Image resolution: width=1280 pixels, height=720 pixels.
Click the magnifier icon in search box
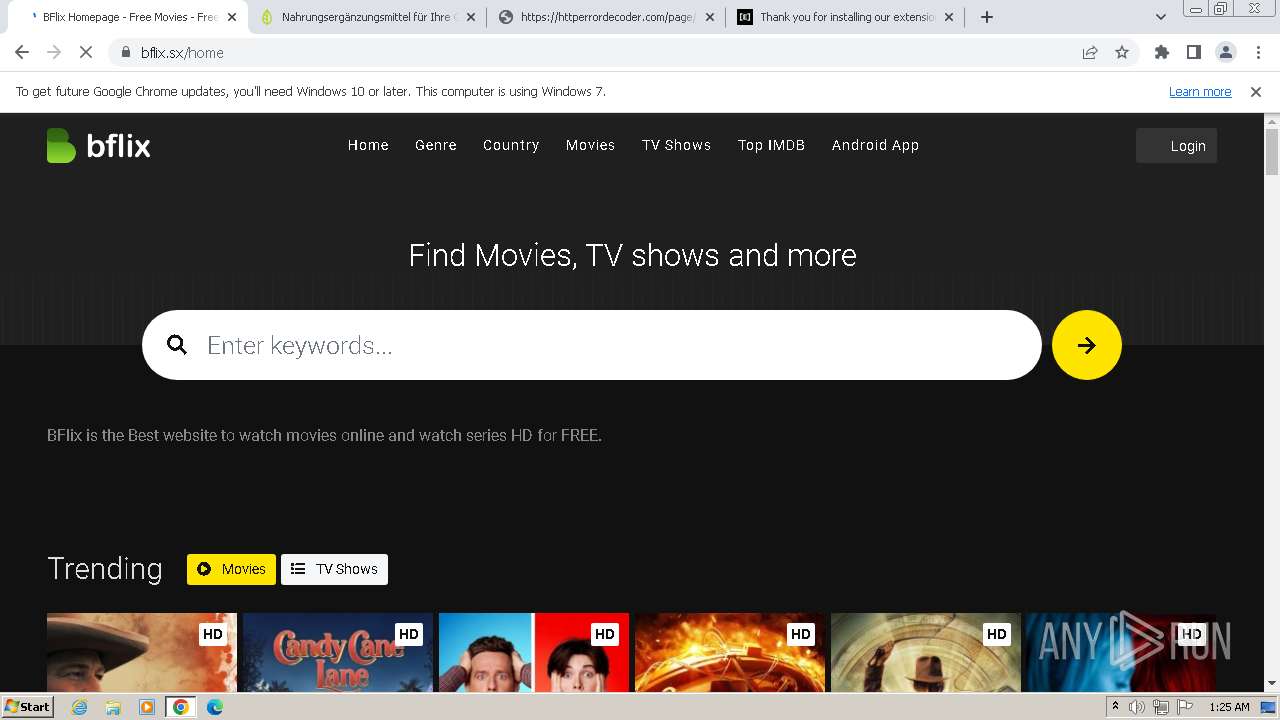coord(177,345)
